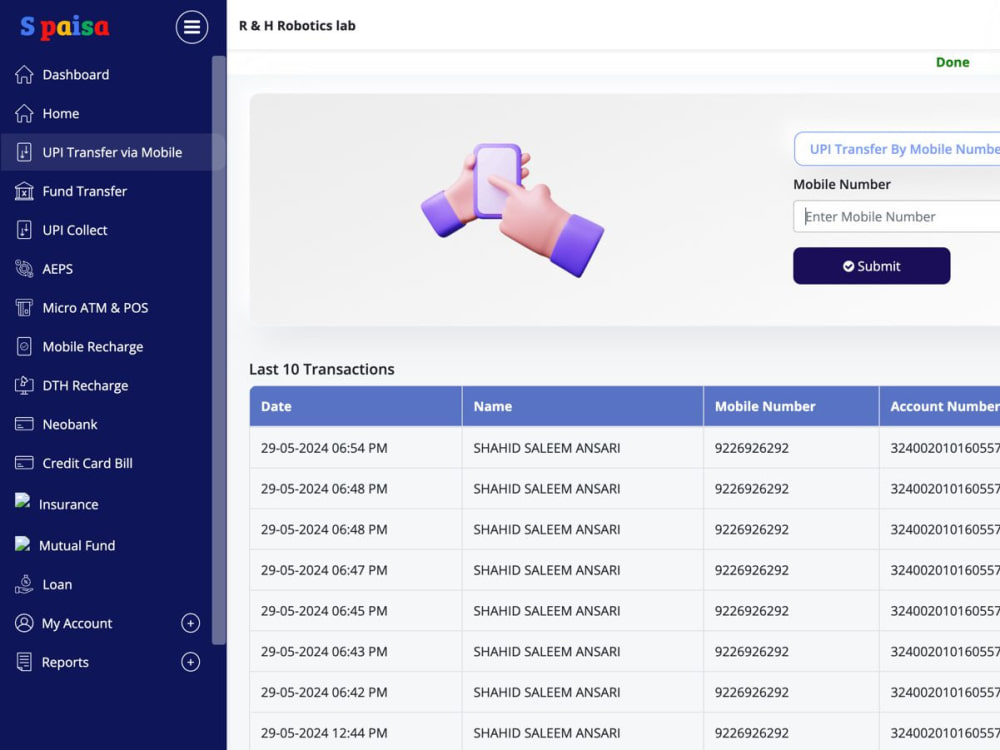
Task: Click the Fund Transfer bank icon
Action: pyautogui.click(x=24, y=191)
